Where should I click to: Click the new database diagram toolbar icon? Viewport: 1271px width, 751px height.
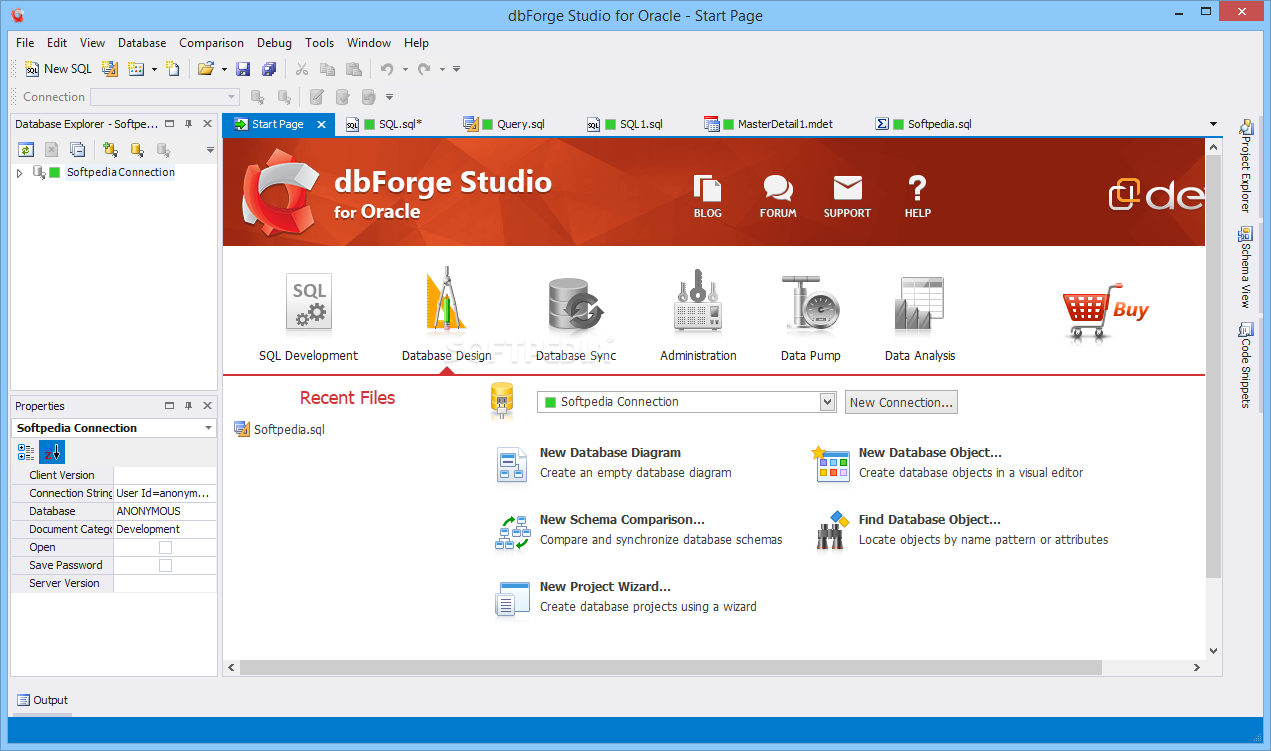click(110, 69)
